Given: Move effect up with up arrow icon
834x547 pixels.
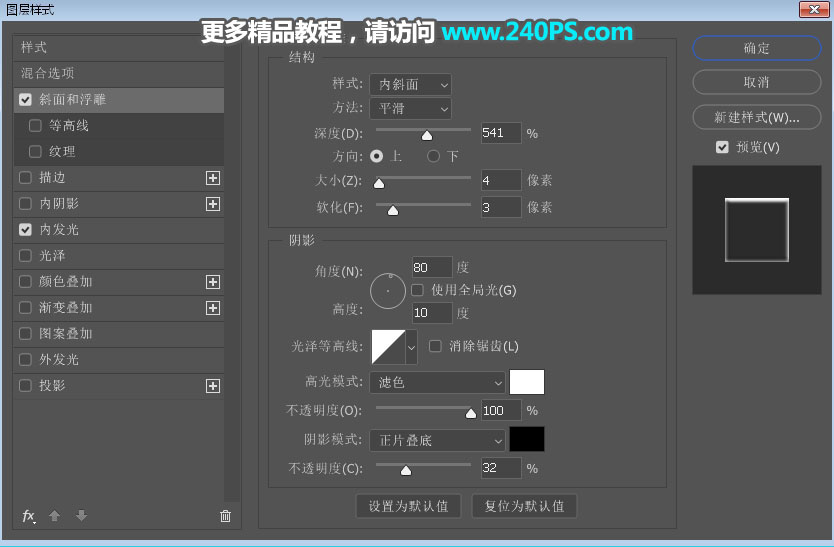Looking at the screenshot, I should tap(54, 515).
